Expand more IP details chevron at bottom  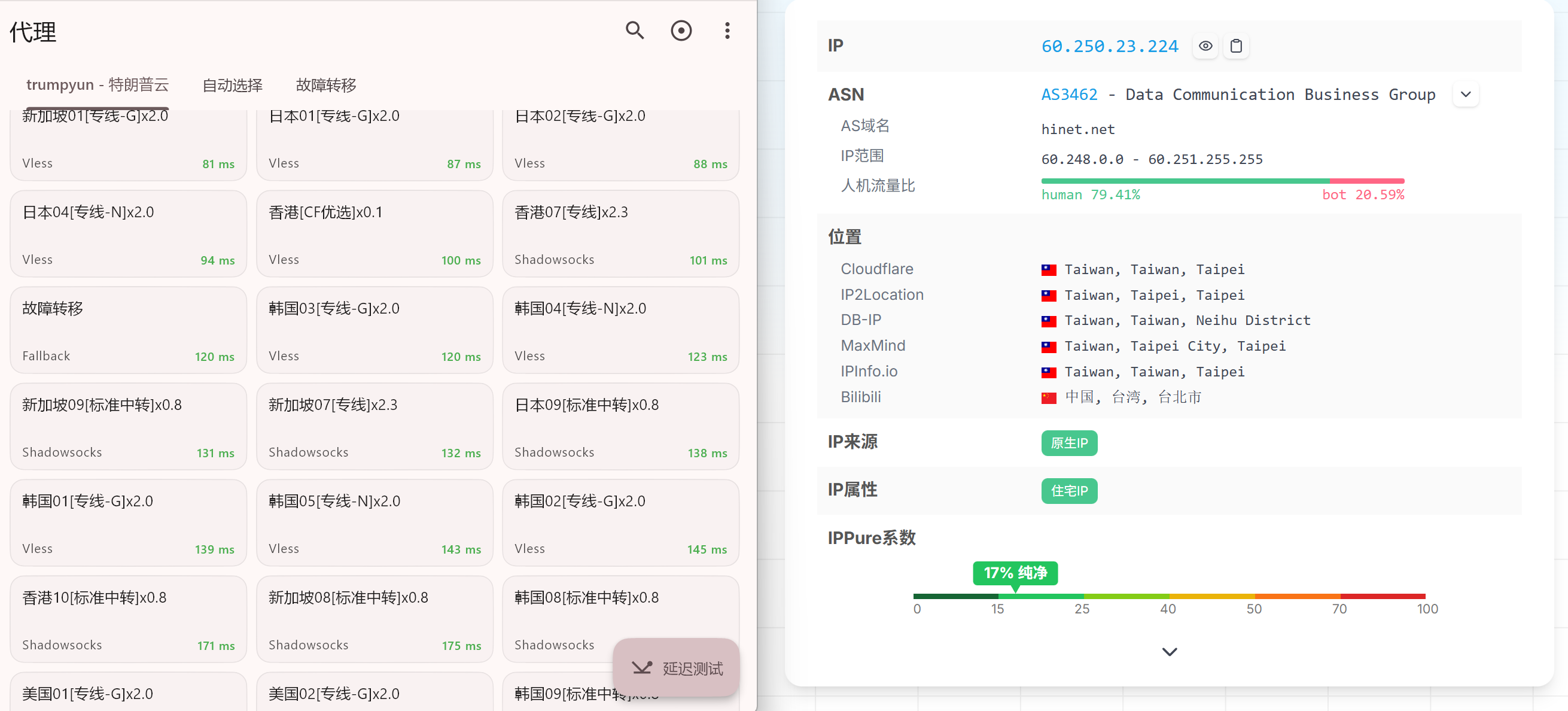pyautogui.click(x=1170, y=652)
